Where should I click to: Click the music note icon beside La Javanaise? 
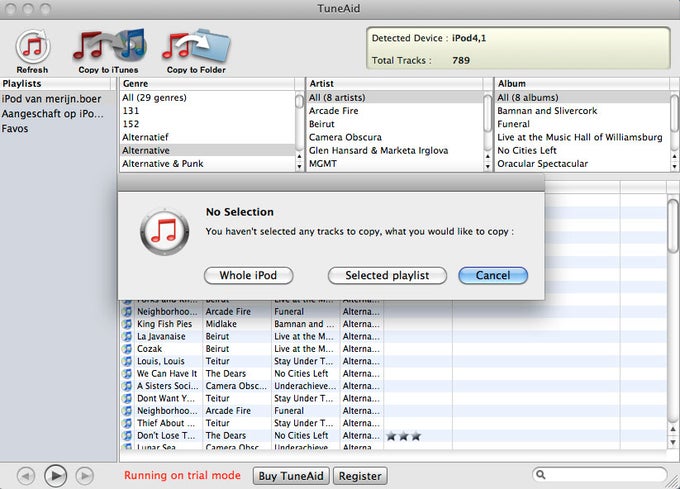(x=127, y=336)
